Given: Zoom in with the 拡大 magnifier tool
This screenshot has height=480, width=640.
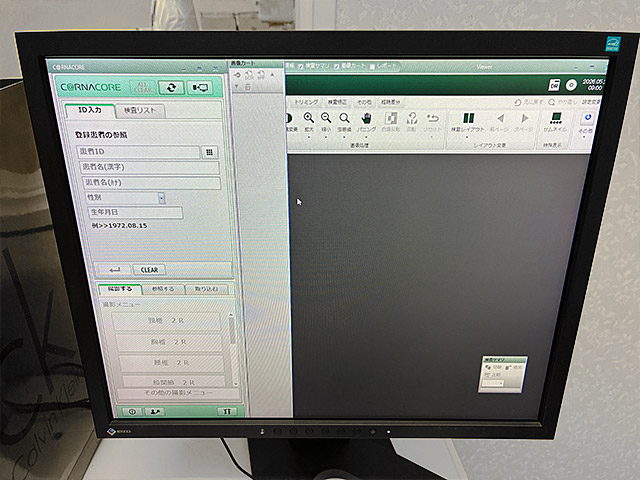Looking at the screenshot, I should click(x=309, y=118).
